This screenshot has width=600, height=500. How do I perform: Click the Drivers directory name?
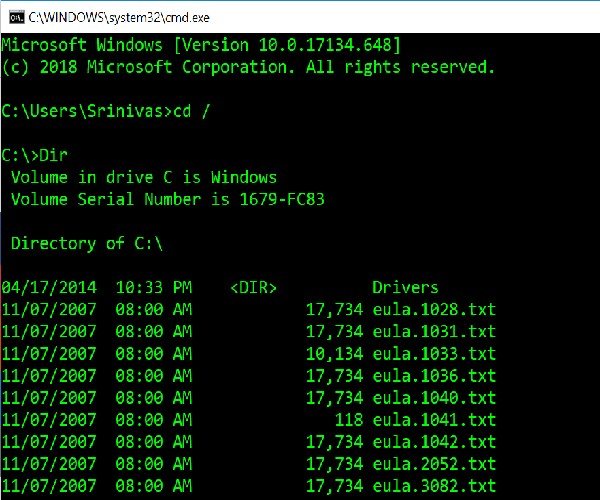click(405, 287)
